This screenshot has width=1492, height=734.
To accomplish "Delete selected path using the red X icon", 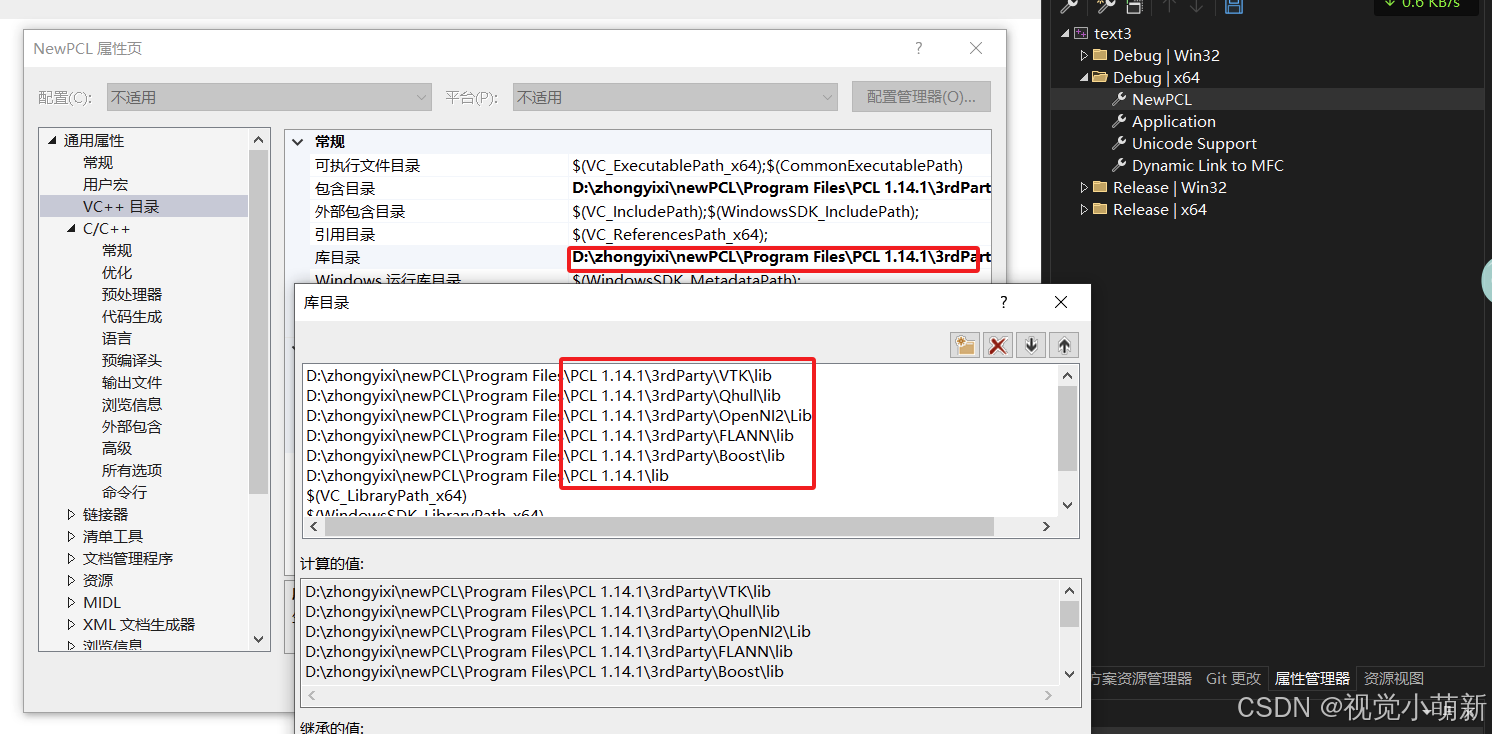I will pos(996,344).
